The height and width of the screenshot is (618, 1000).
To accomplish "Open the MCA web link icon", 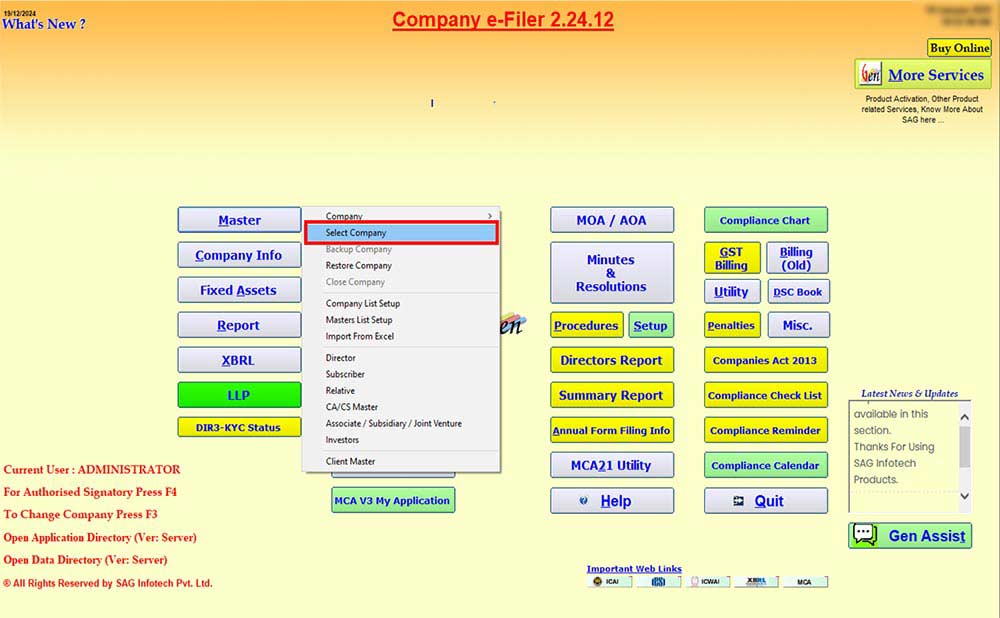I will [x=805, y=581].
